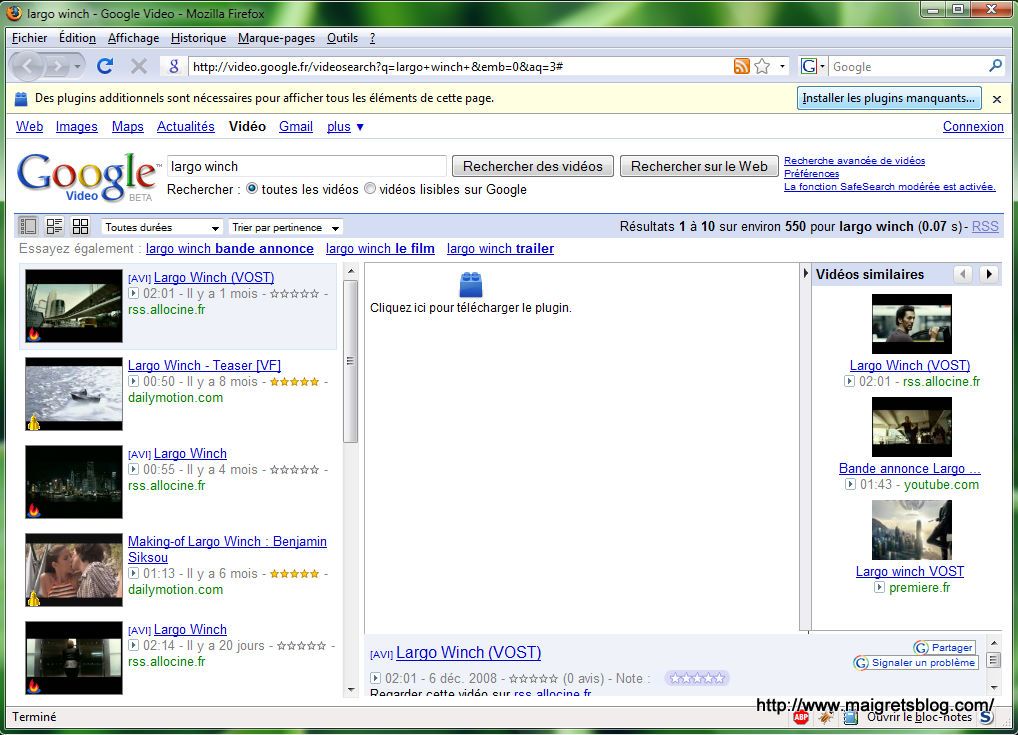Open the search engine selector dropdown
Image resolution: width=1018 pixels, height=735 pixels.
(813, 66)
